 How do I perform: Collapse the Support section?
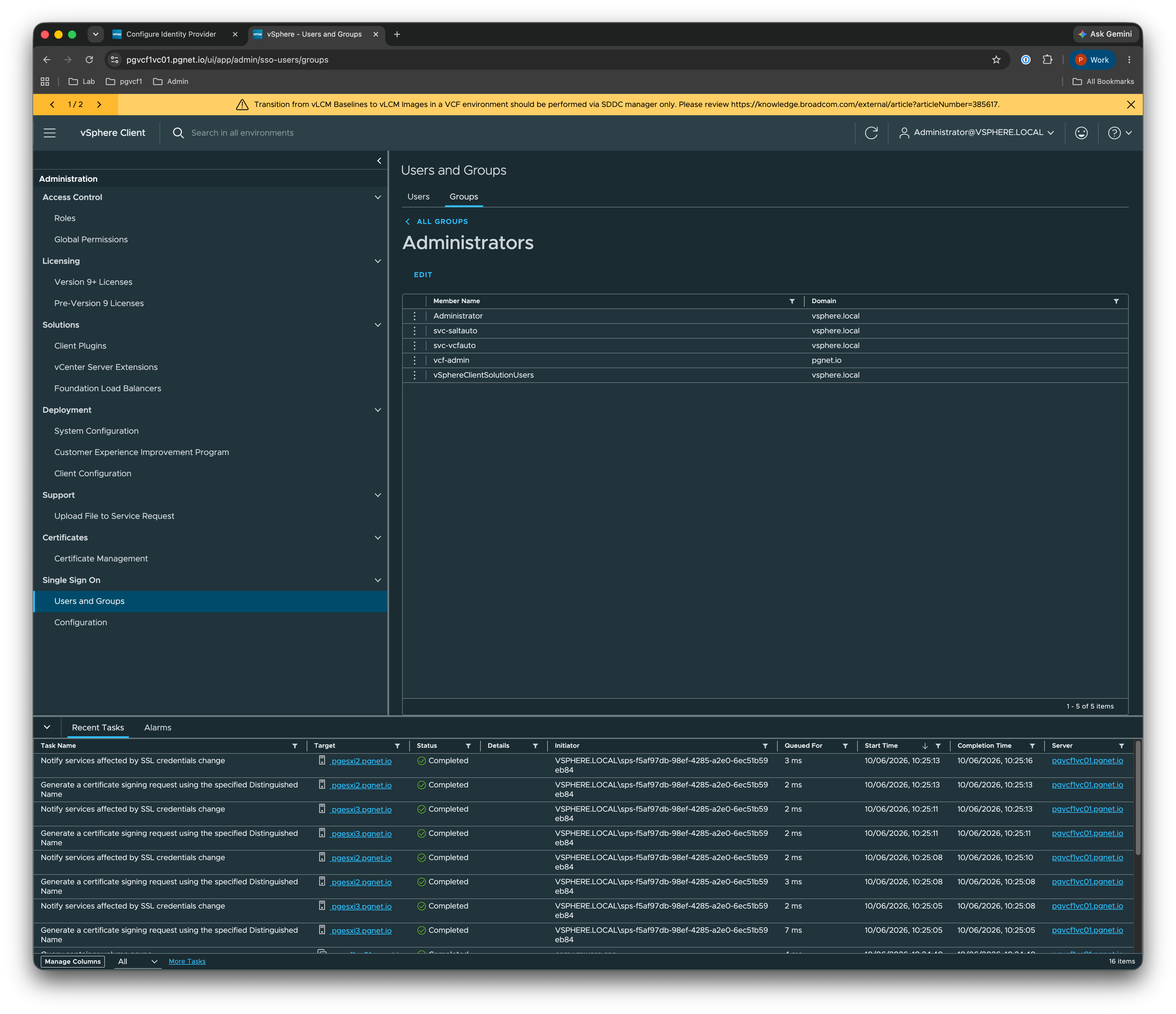pos(378,495)
